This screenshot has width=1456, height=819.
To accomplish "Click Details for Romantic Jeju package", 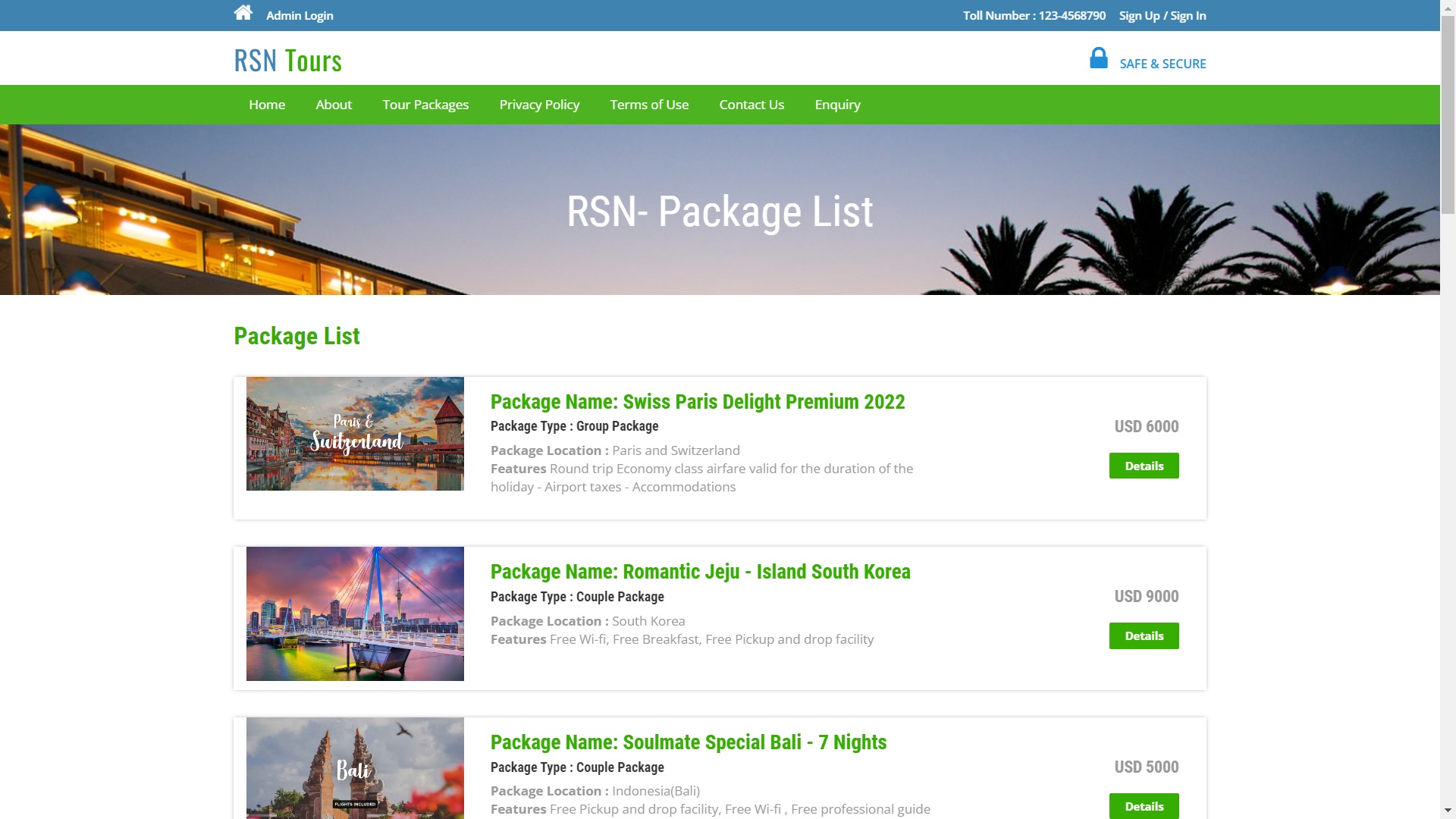I will click(1144, 635).
